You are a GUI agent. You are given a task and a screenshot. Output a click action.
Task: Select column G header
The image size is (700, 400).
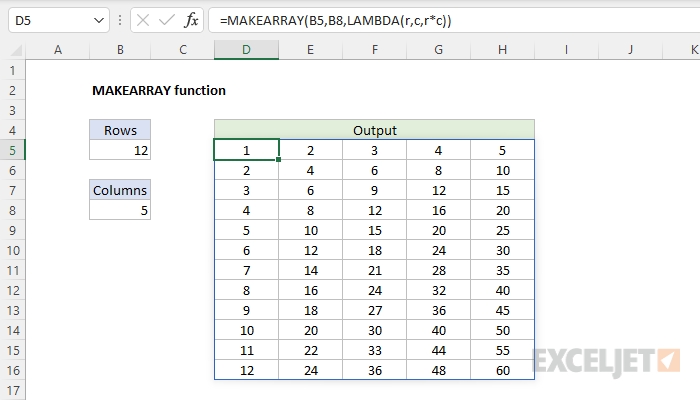tap(438, 50)
